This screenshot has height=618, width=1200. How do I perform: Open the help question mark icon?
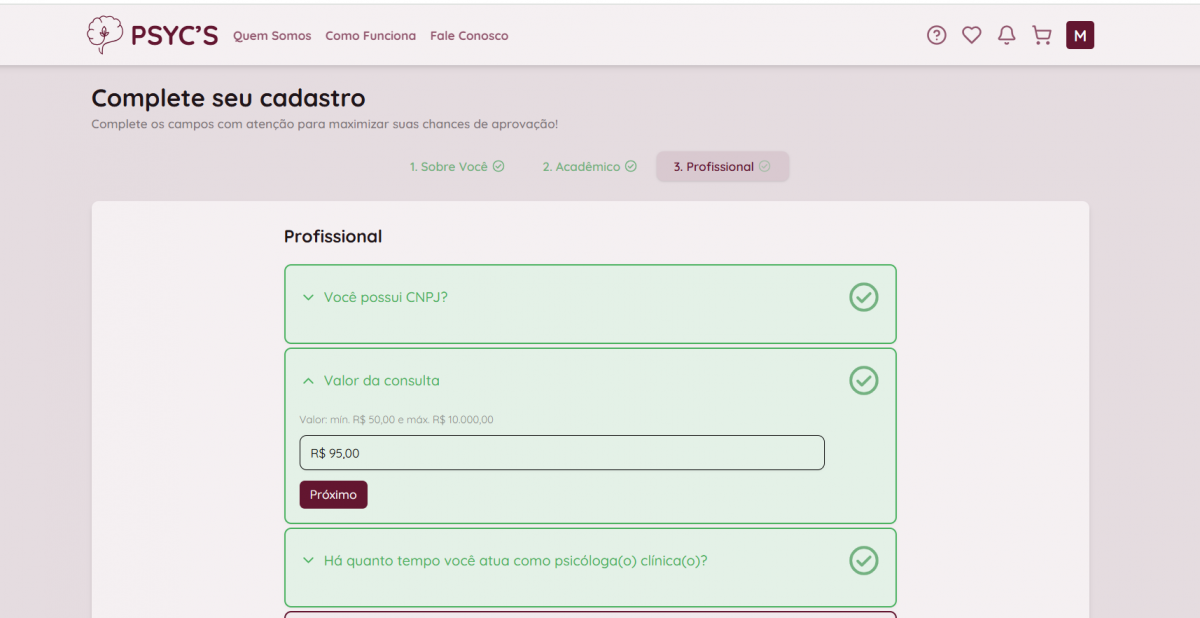(936, 36)
